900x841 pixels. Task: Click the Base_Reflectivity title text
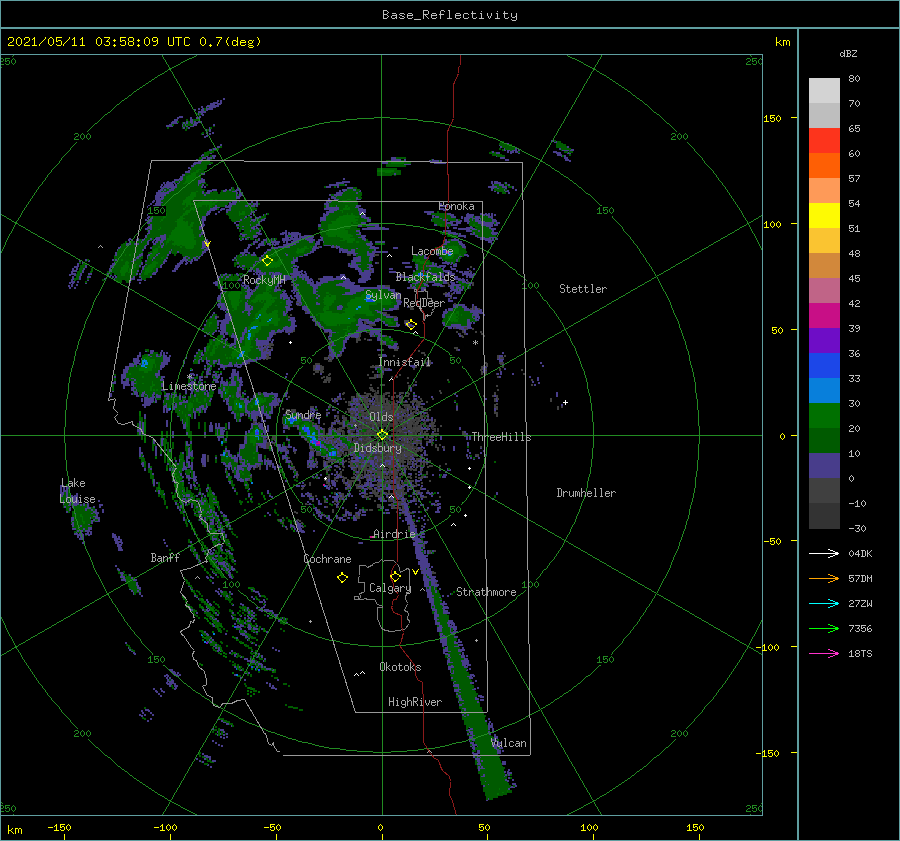[x=450, y=15]
